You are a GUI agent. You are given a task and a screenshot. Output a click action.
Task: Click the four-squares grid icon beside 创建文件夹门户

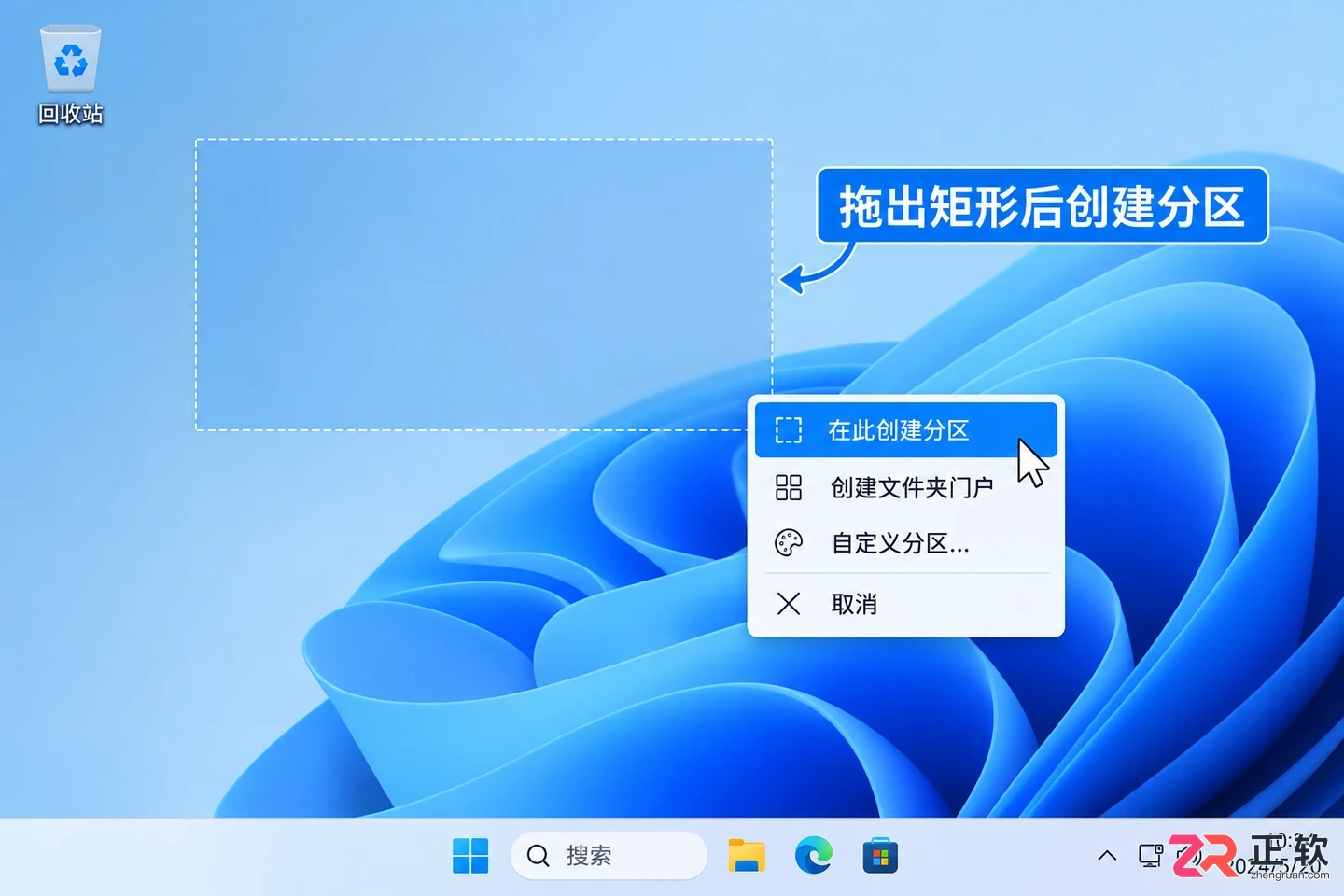pos(789,487)
